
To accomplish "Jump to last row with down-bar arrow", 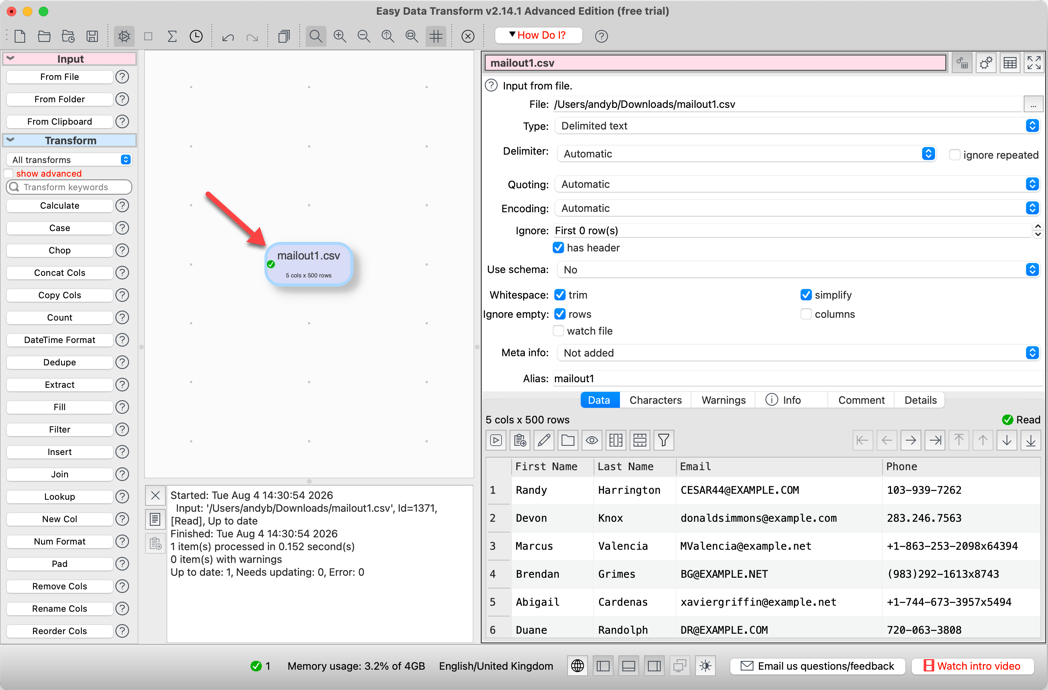I will click(1031, 440).
